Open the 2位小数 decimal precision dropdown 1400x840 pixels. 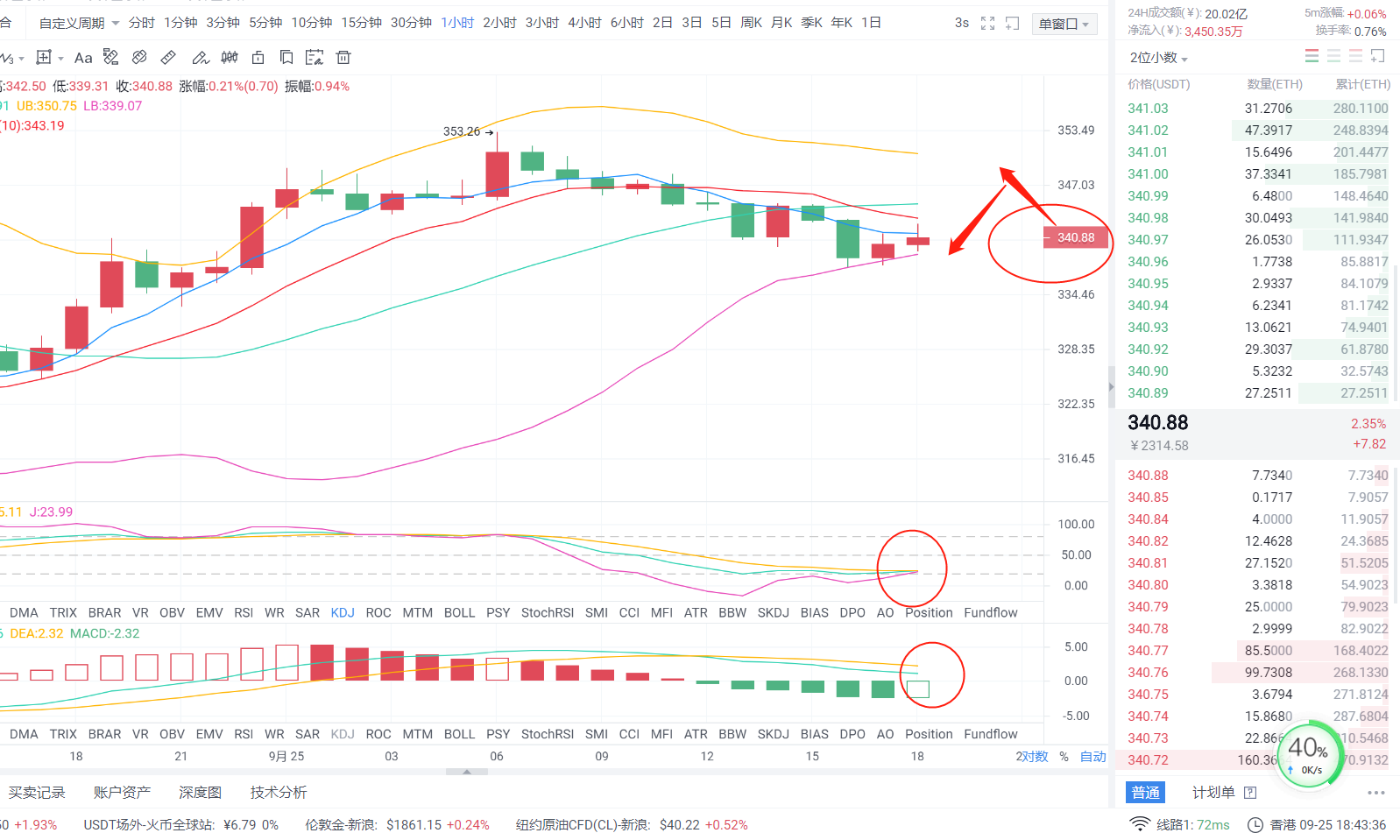tap(1158, 58)
